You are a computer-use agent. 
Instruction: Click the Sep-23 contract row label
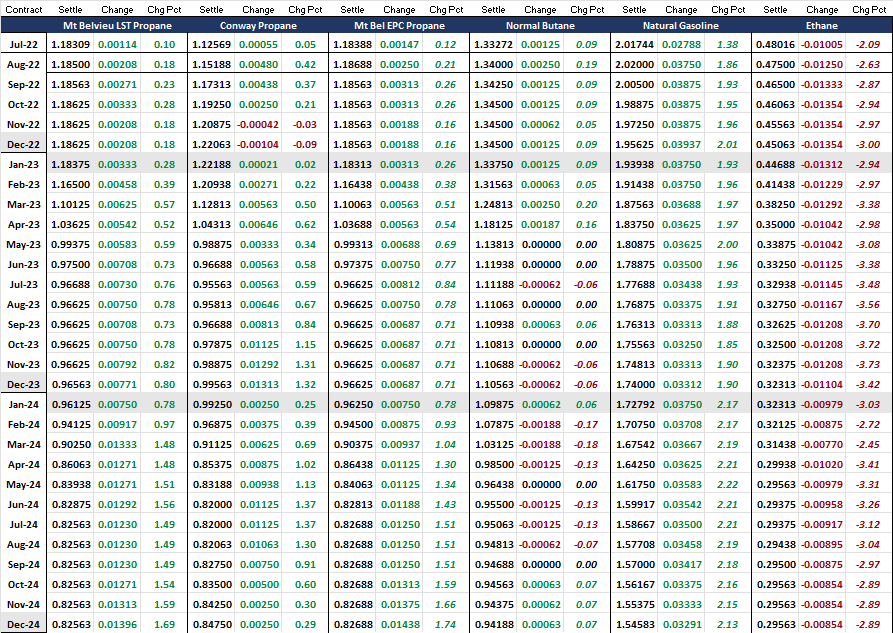(24, 325)
